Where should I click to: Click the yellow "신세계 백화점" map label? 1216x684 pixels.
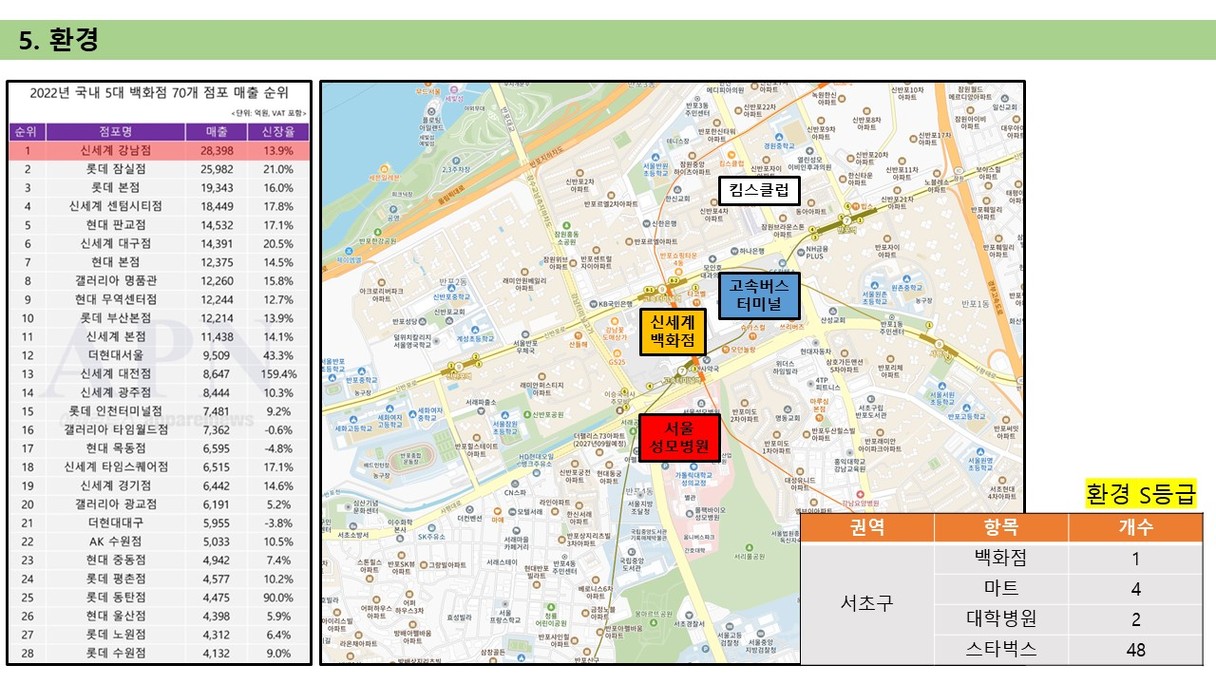(673, 332)
